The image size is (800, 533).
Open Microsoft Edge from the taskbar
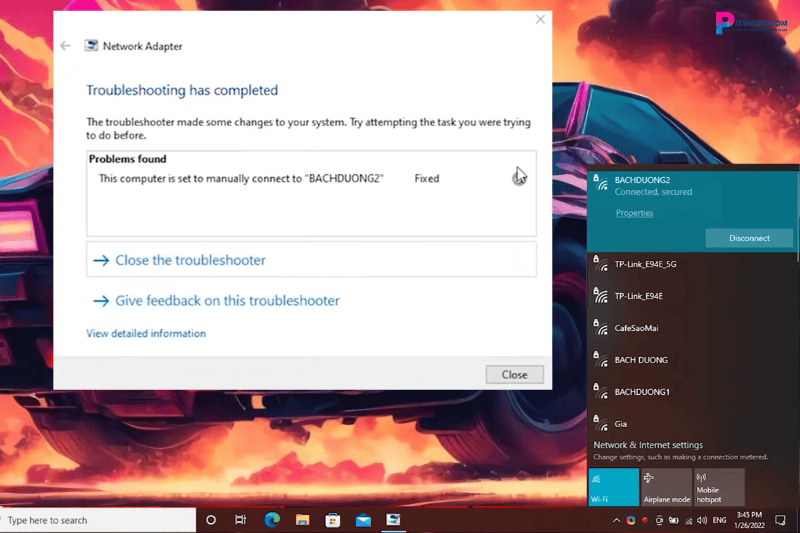[x=271, y=520]
